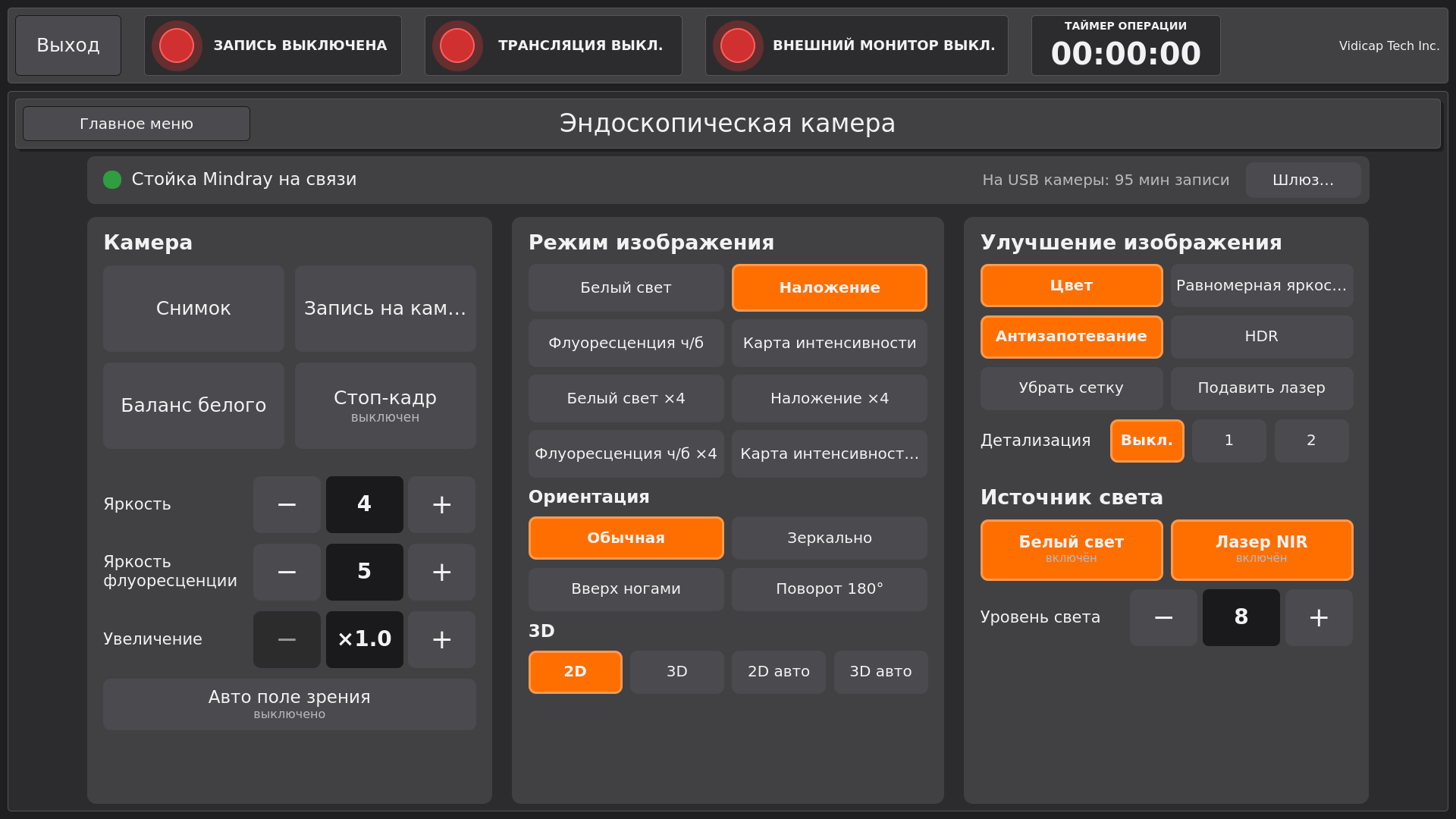Screen dimensions: 1456x819
Task: Select 2D display mode
Action: pos(575,672)
